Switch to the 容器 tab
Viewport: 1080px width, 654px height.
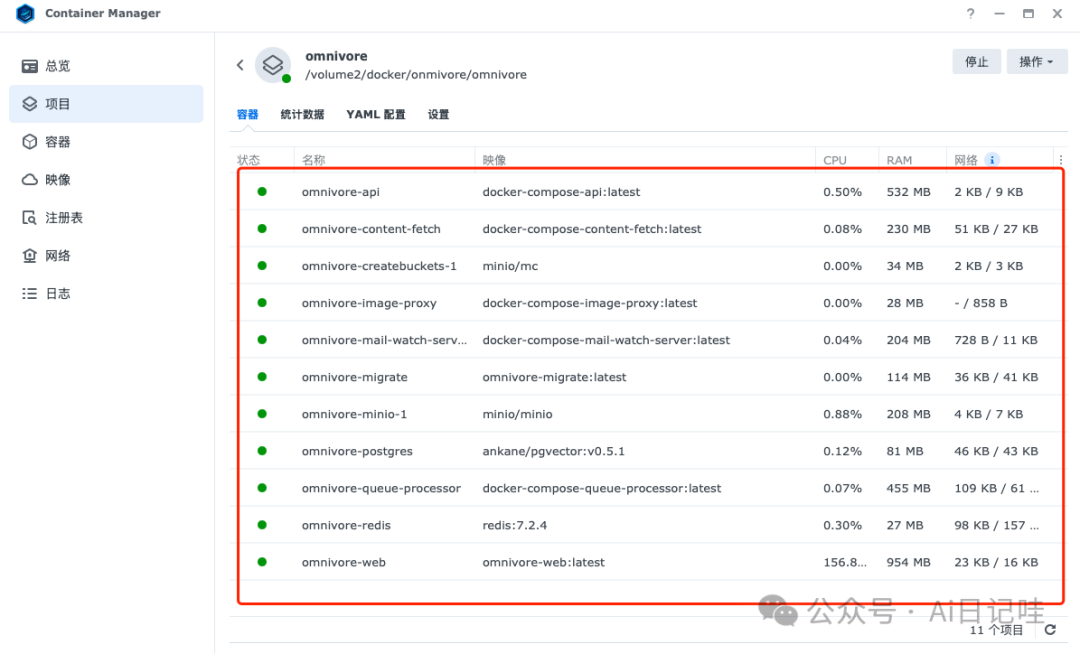247,114
